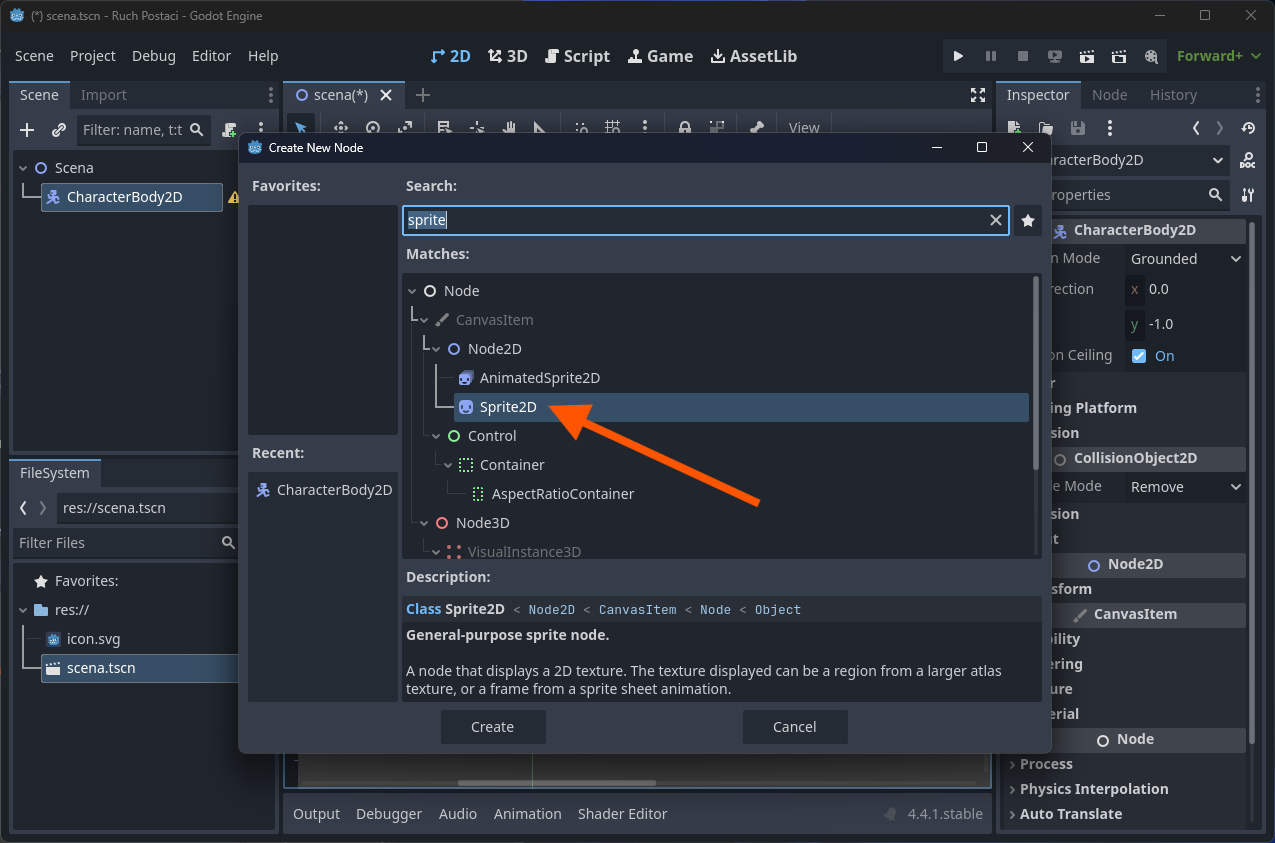Image resolution: width=1275 pixels, height=843 pixels.
Task: Stop the running project
Action: point(1022,56)
